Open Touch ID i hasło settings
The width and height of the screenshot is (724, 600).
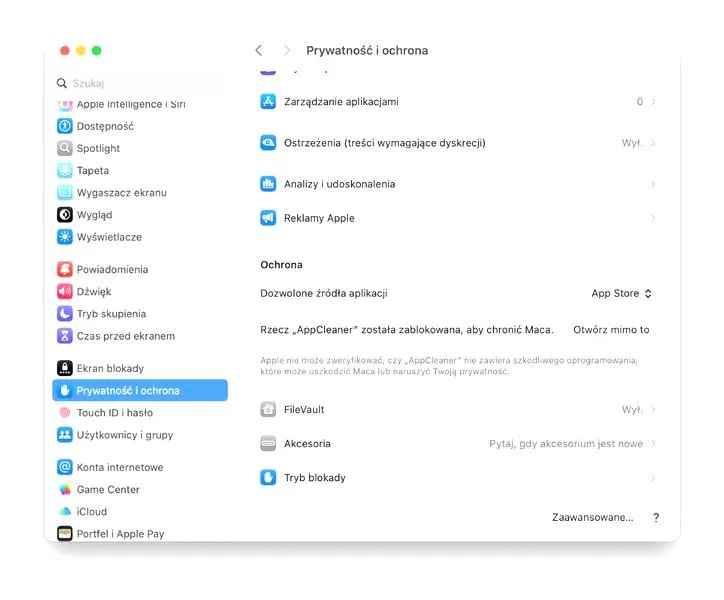coord(115,412)
